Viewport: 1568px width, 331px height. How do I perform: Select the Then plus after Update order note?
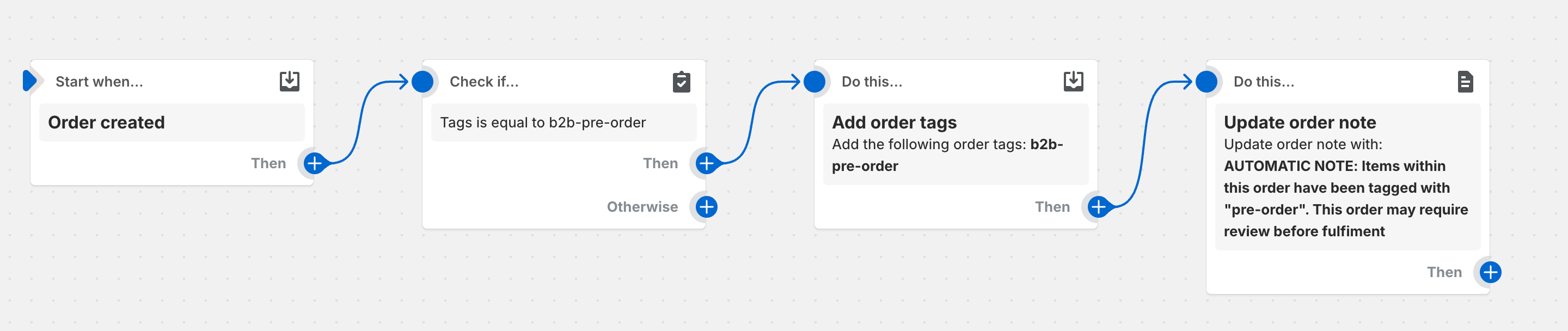1490,273
